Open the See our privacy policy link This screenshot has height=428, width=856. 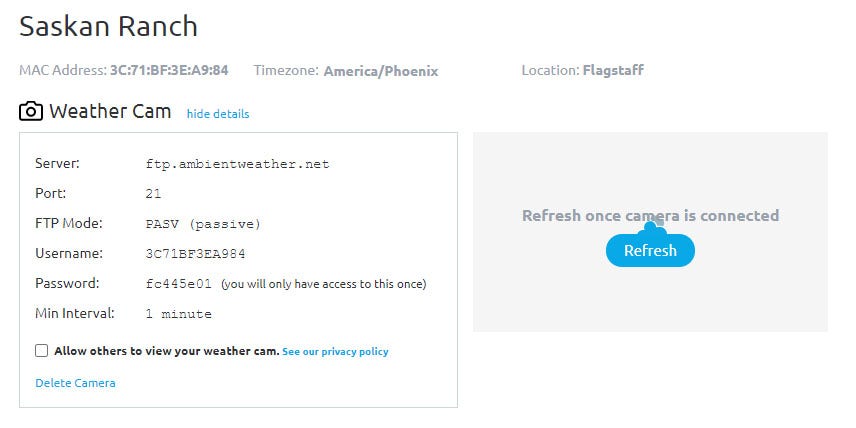[x=335, y=352]
